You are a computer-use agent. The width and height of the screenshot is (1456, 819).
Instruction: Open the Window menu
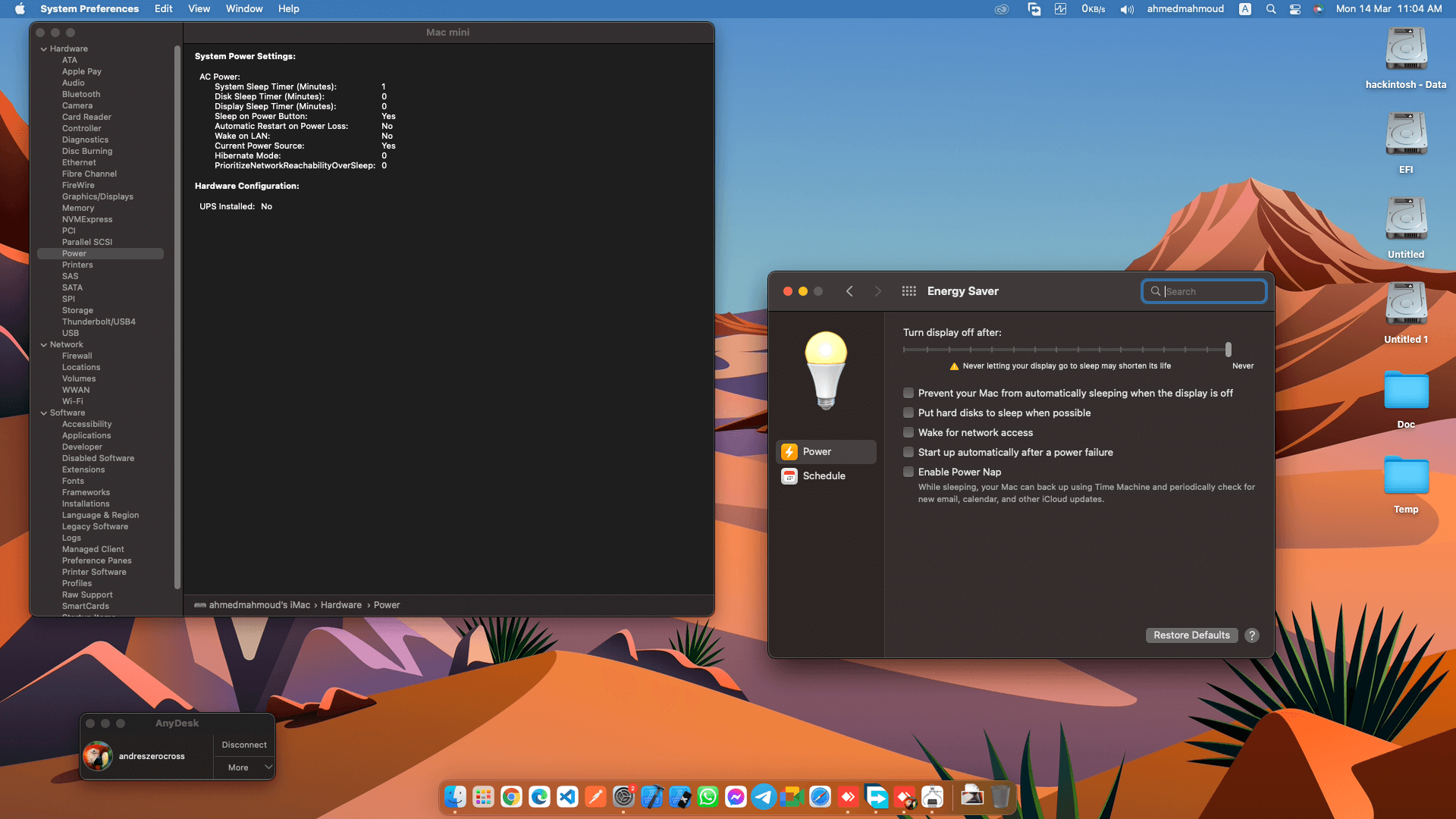(244, 9)
